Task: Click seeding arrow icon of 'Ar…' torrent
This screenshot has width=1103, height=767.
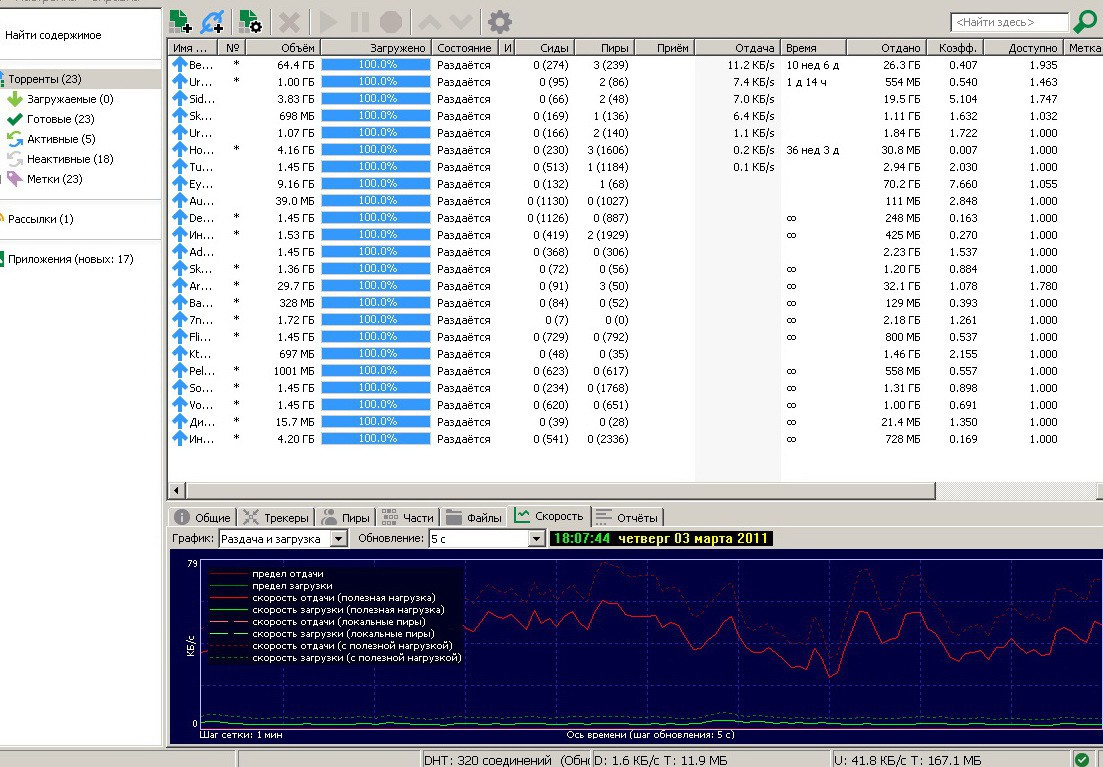Action: (x=179, y=286)
